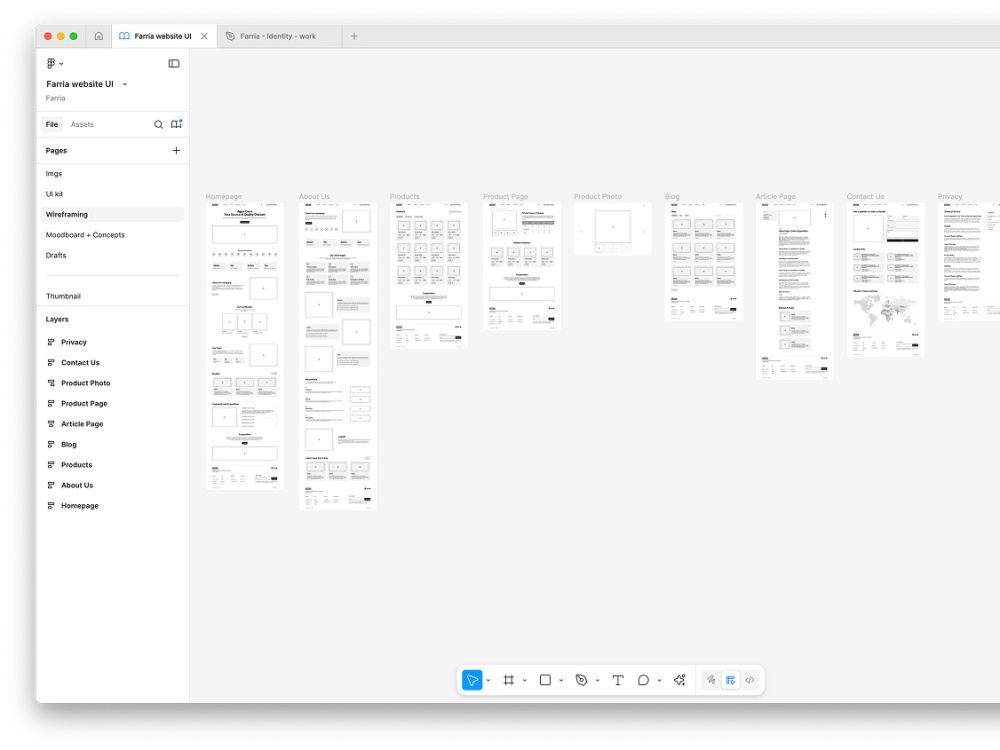Click the About Us frame label on canvas
This screenshot has height=750, width=1000.
click(x=314, y=196)
